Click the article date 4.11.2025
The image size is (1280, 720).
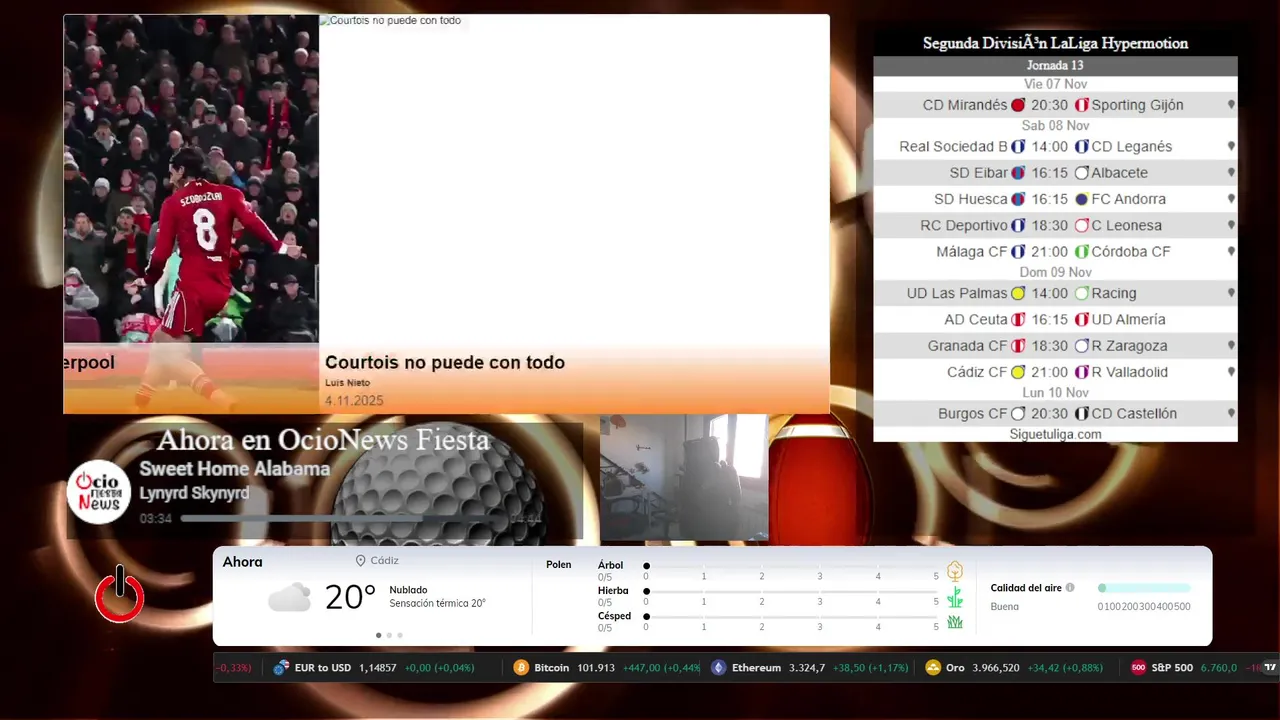click(x=354, y=401)
